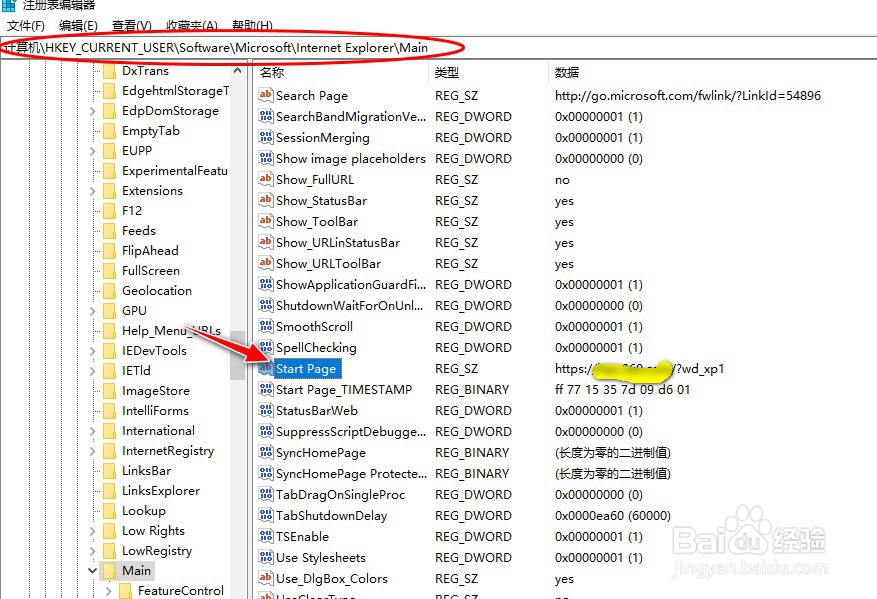Select the Main key in tree

coord(136,570)
